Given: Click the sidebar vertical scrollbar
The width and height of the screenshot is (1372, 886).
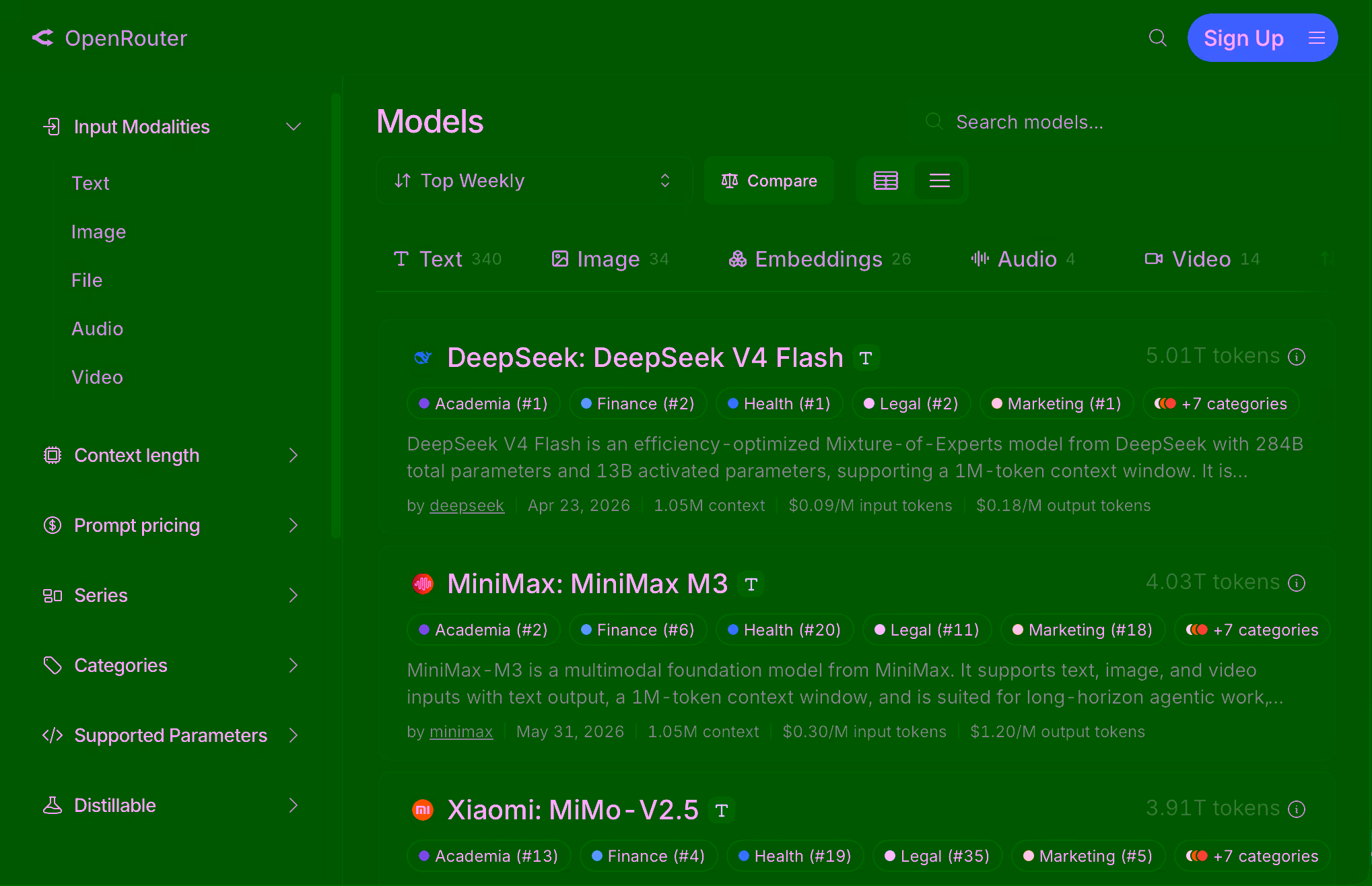Looking at the screenshot, I should click(x=336, y=316).
